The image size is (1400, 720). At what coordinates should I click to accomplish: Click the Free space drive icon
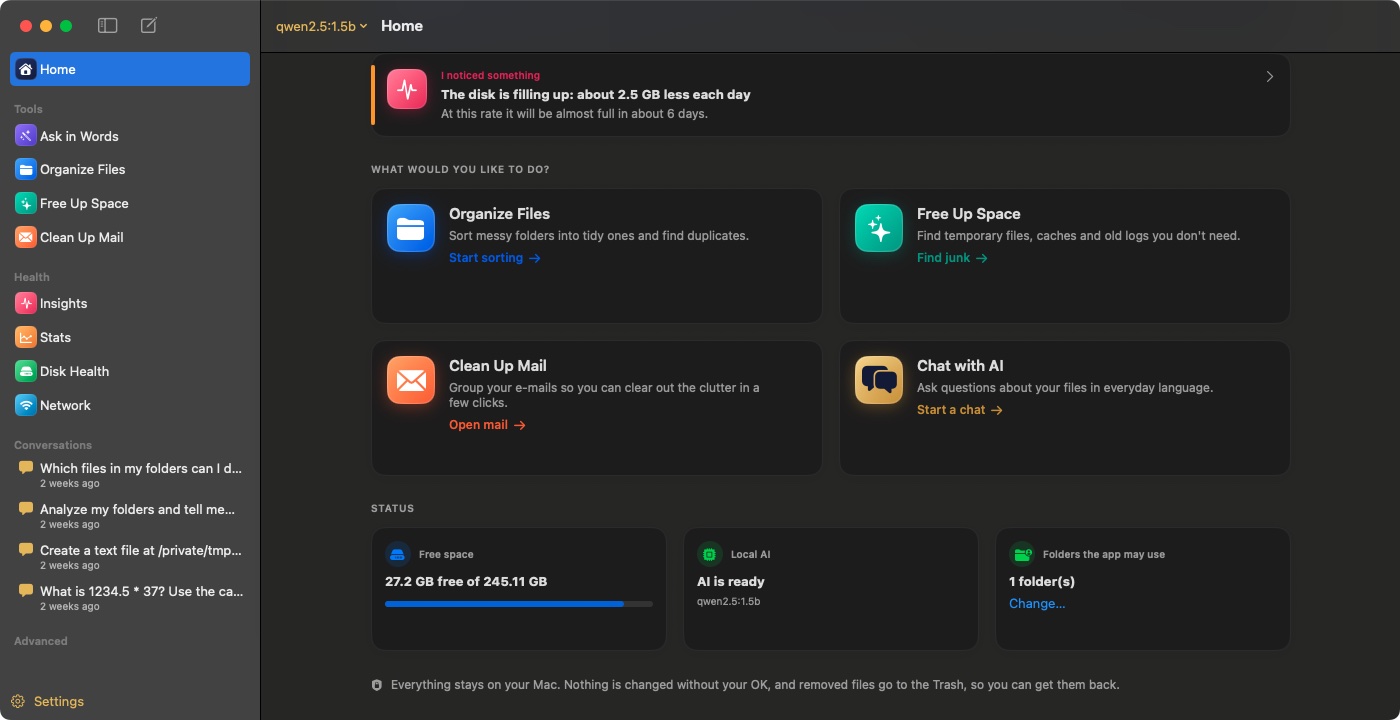point(398,554)
